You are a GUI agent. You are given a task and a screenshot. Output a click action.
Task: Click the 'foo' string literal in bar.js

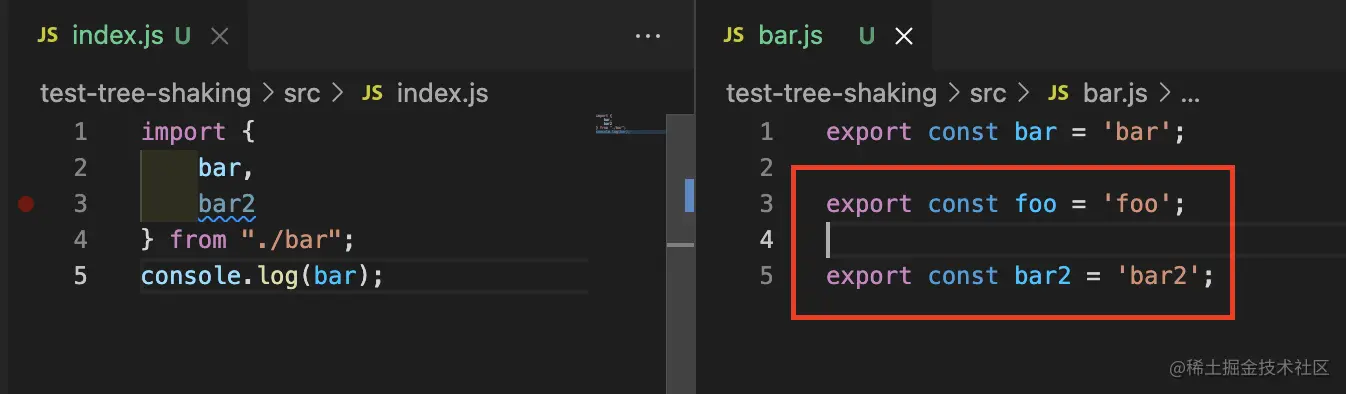tap(1137, 204)
